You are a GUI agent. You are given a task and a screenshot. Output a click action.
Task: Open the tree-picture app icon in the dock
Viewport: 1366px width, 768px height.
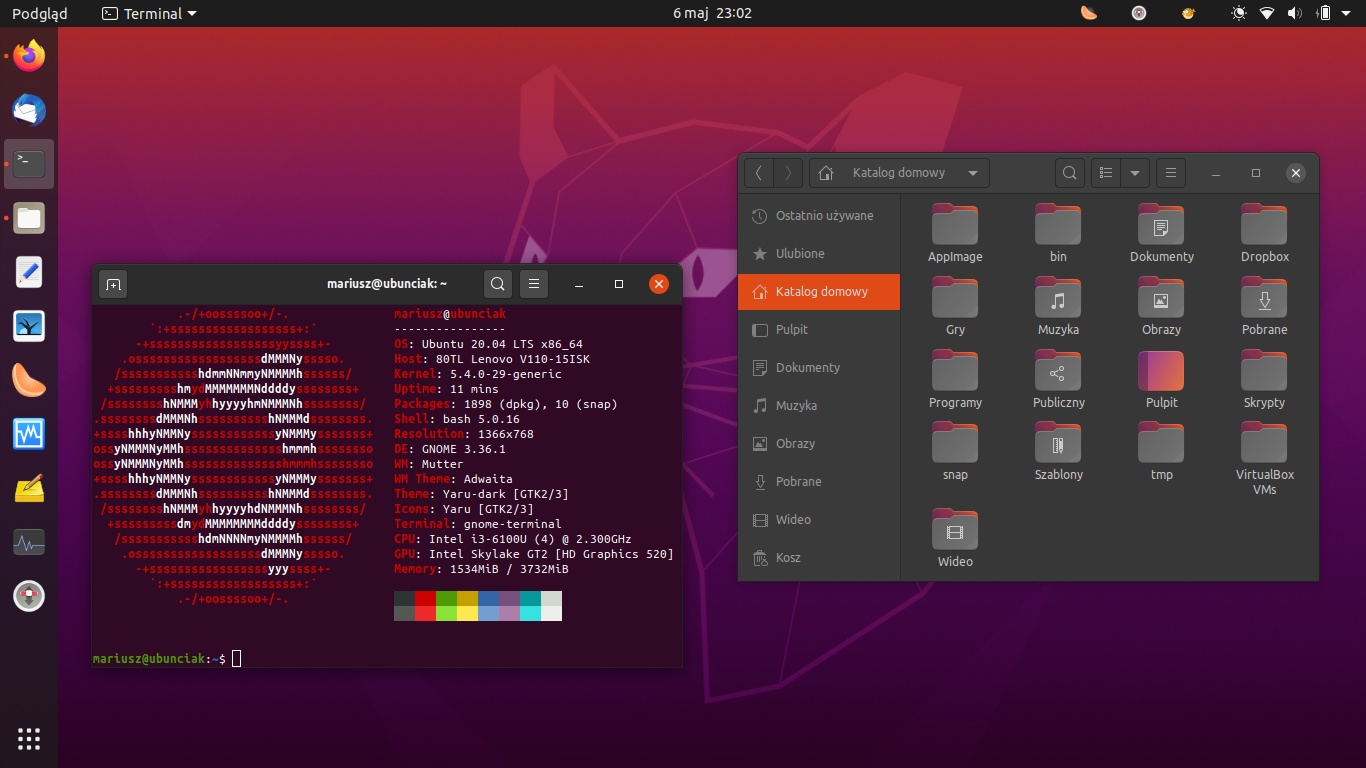29,326
